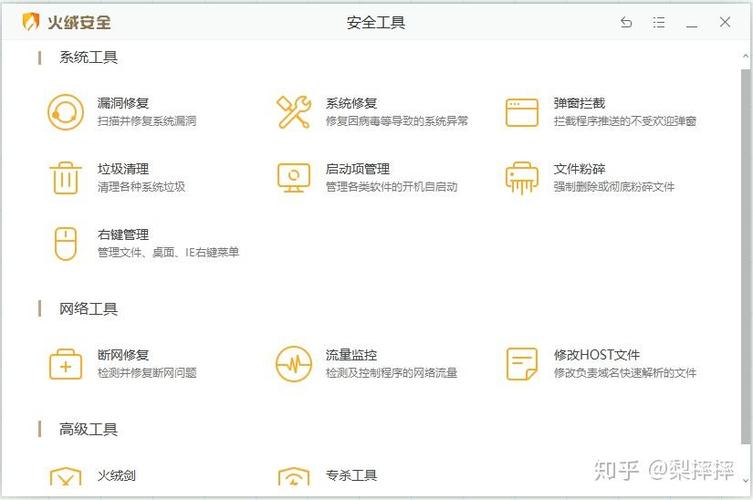The image size is (753, 500).
Task: Click the vertical scrollbar thumb
Action: [x=745, y=257]
